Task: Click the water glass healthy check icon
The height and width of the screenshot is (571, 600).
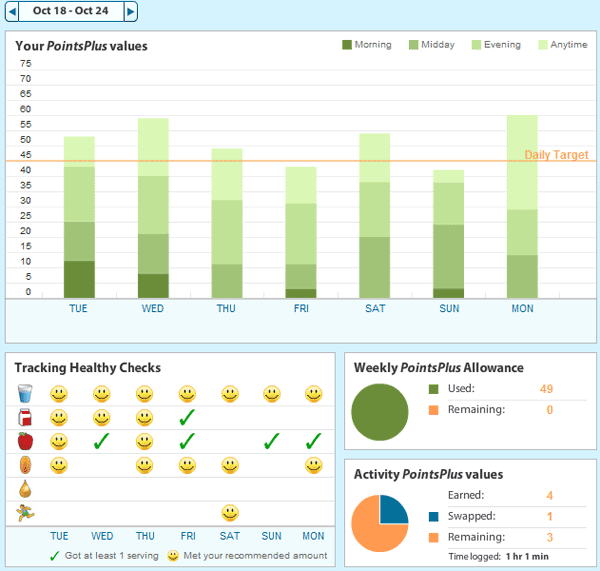Action: [25, 394]
